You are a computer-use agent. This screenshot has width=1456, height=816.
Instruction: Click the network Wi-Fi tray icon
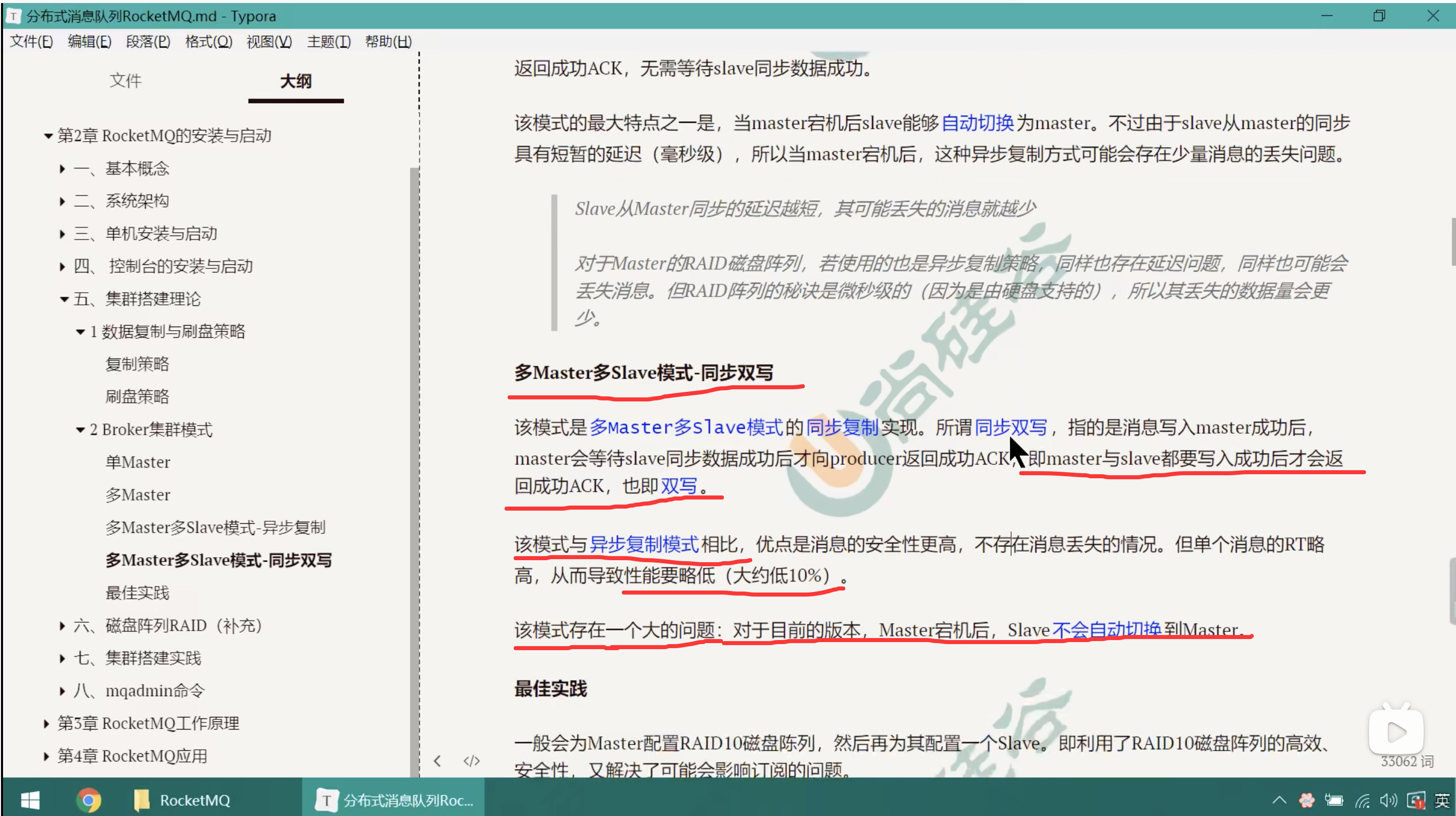tap(1362, 800)
